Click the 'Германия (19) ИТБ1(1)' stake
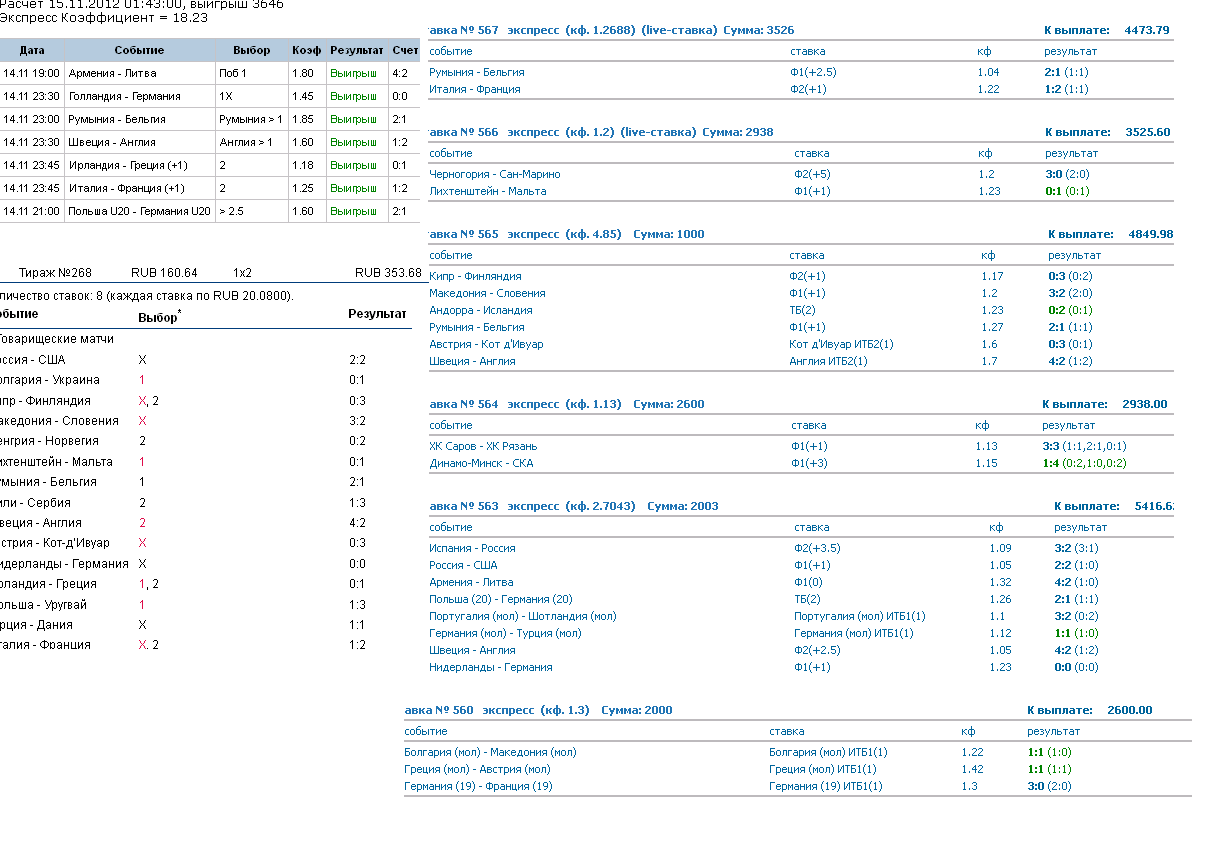Image resolution: width=1207 pixels, height=860 pixels. pos(827,786)
